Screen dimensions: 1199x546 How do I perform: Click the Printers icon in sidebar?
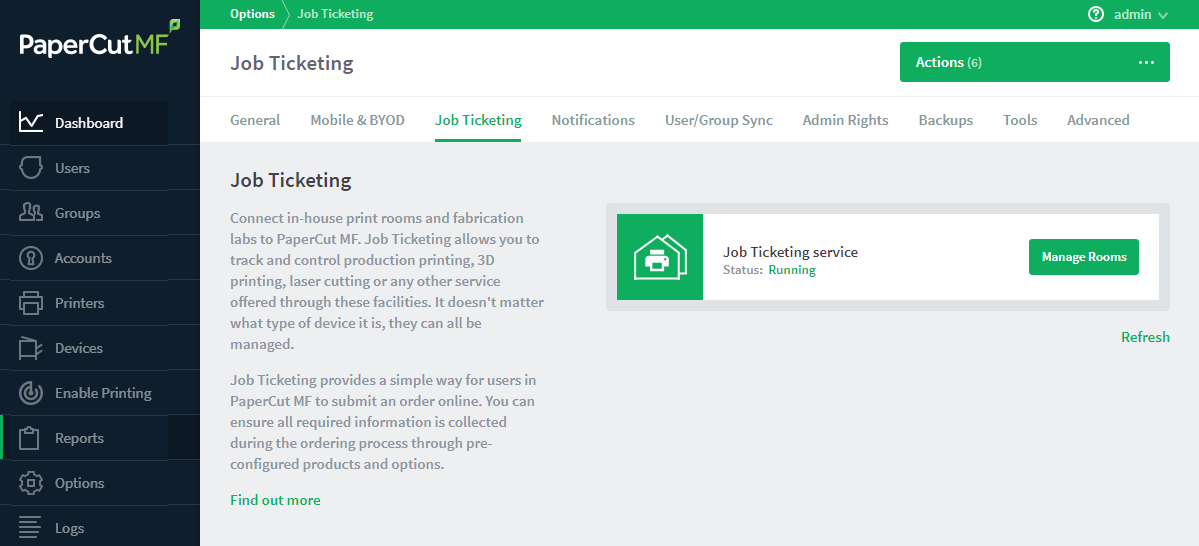click(x=31, y=303)
